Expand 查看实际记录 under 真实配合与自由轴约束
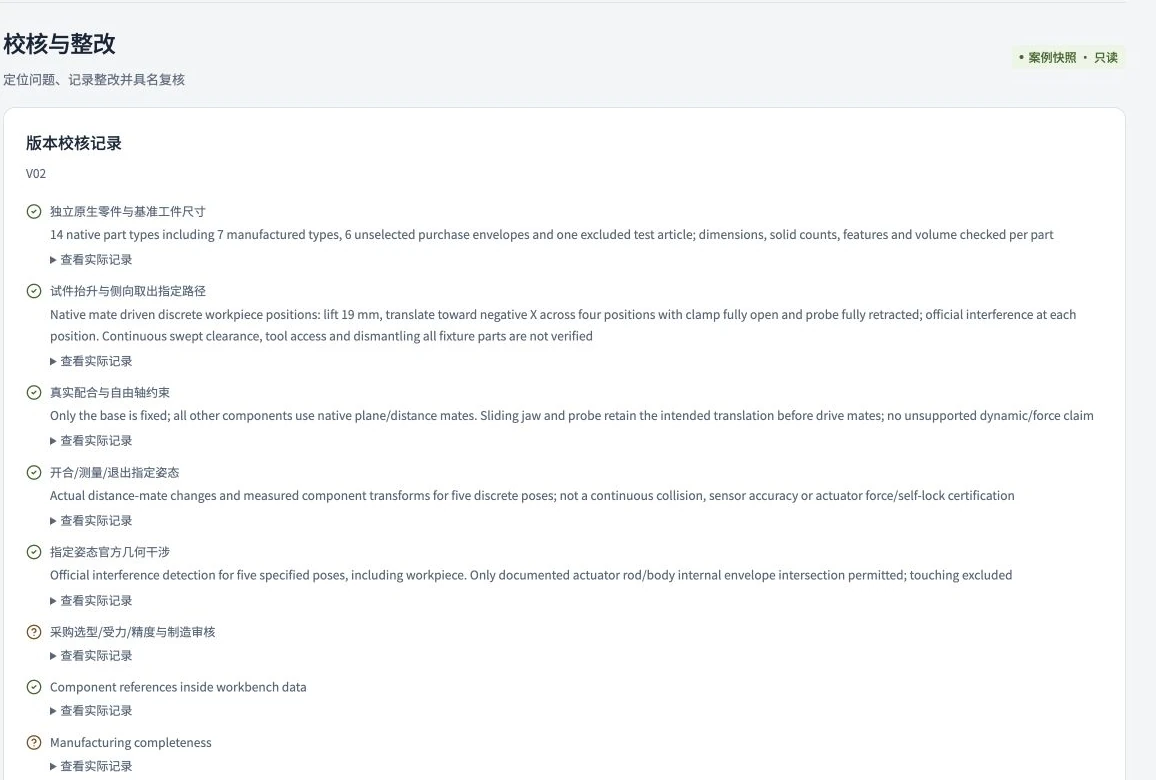Screen dimensions: 1156x780 click(x=91, y=441)
